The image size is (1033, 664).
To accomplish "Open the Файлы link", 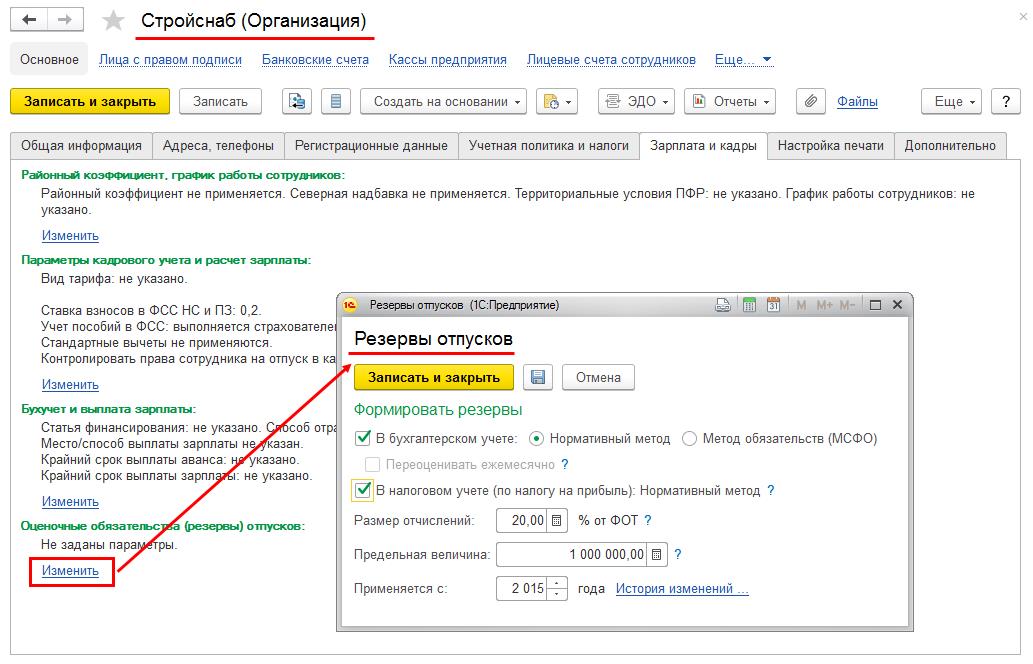I will tap(857, 101).
